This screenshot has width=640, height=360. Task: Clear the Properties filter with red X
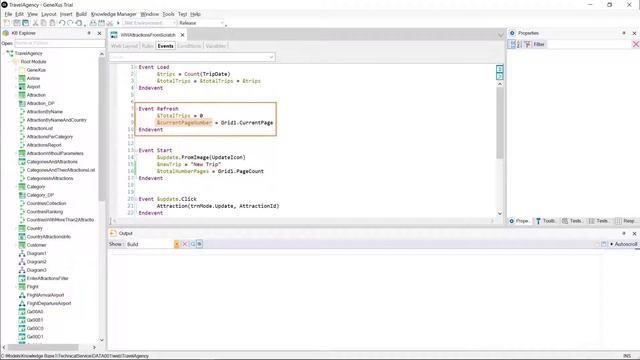tap(636, 44)
